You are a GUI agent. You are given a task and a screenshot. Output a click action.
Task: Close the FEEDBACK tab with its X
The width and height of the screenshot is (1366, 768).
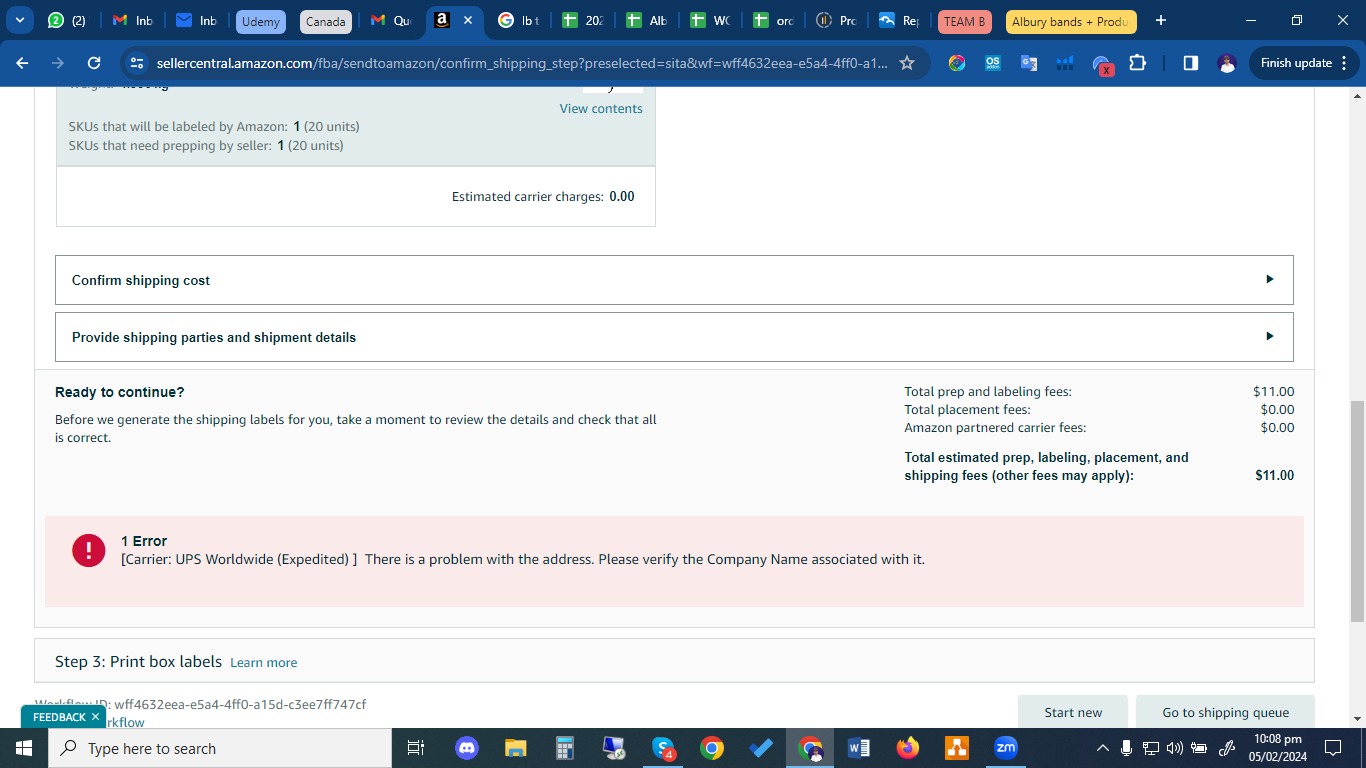click(96, 717)
